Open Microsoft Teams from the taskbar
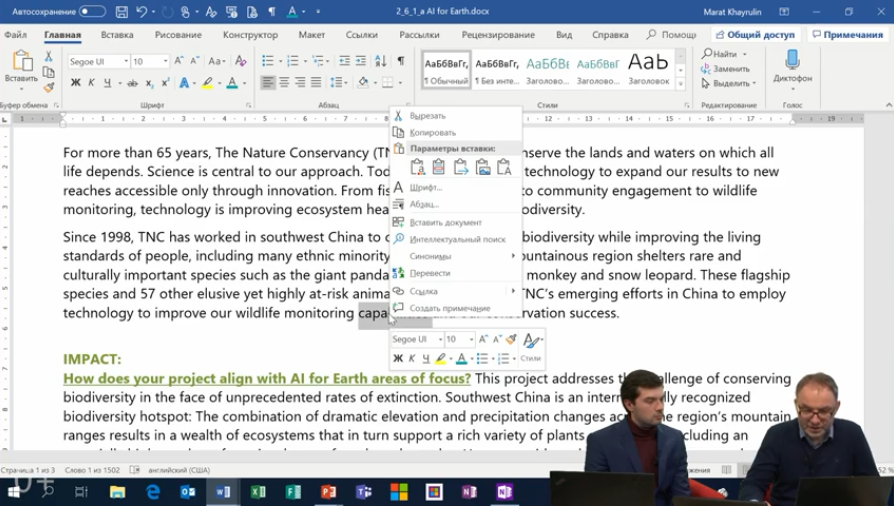This screenshot has height=506, width=894. tap(363, 492)
